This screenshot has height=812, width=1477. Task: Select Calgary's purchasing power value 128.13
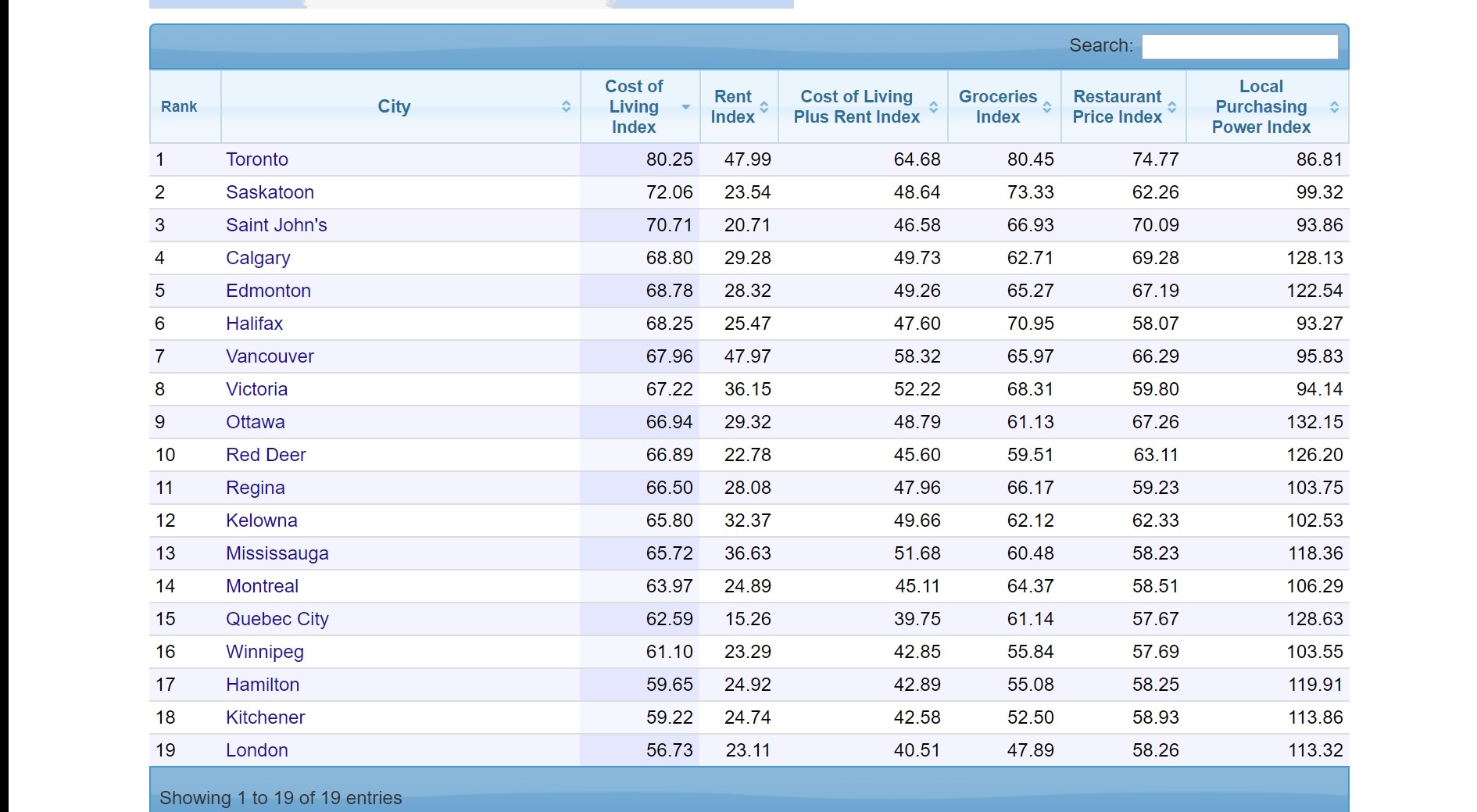click(1315, 258)
